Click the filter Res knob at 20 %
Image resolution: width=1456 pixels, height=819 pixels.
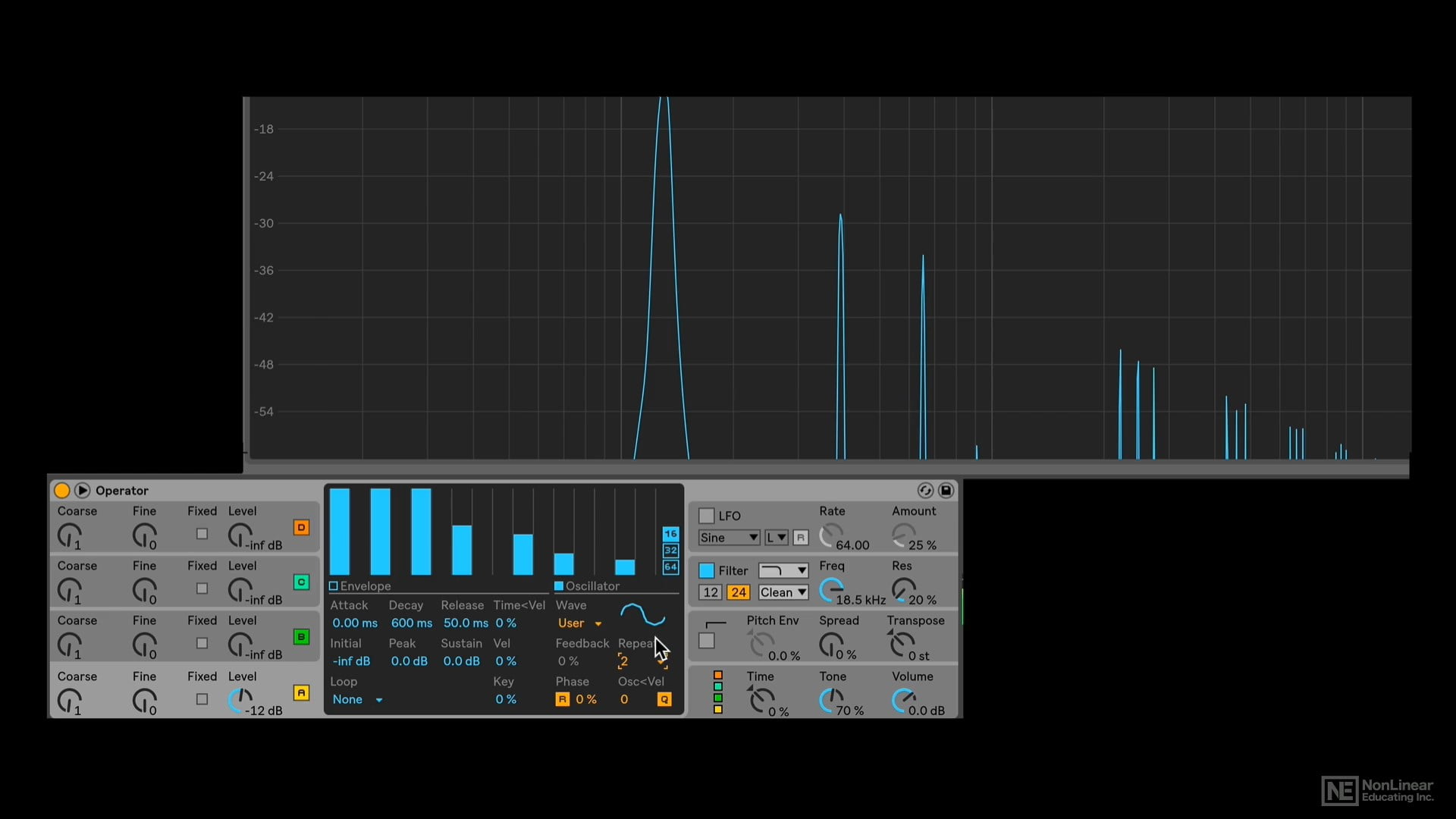click(903, 590)
